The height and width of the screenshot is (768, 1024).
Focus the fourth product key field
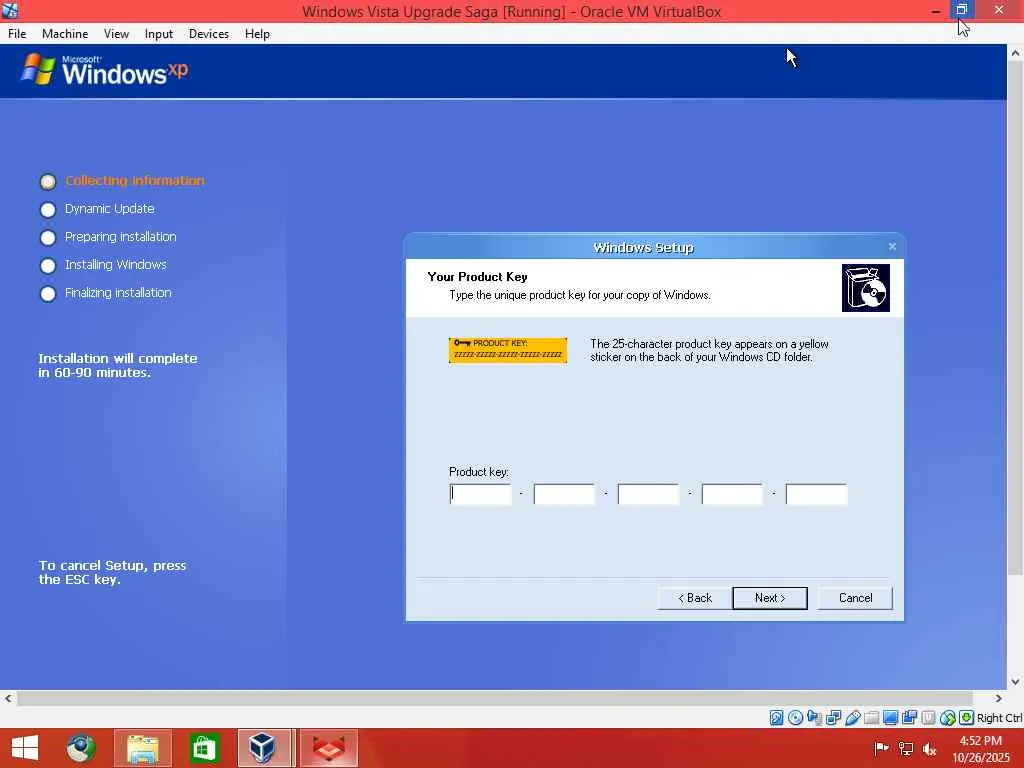click(x=732, y=494)
